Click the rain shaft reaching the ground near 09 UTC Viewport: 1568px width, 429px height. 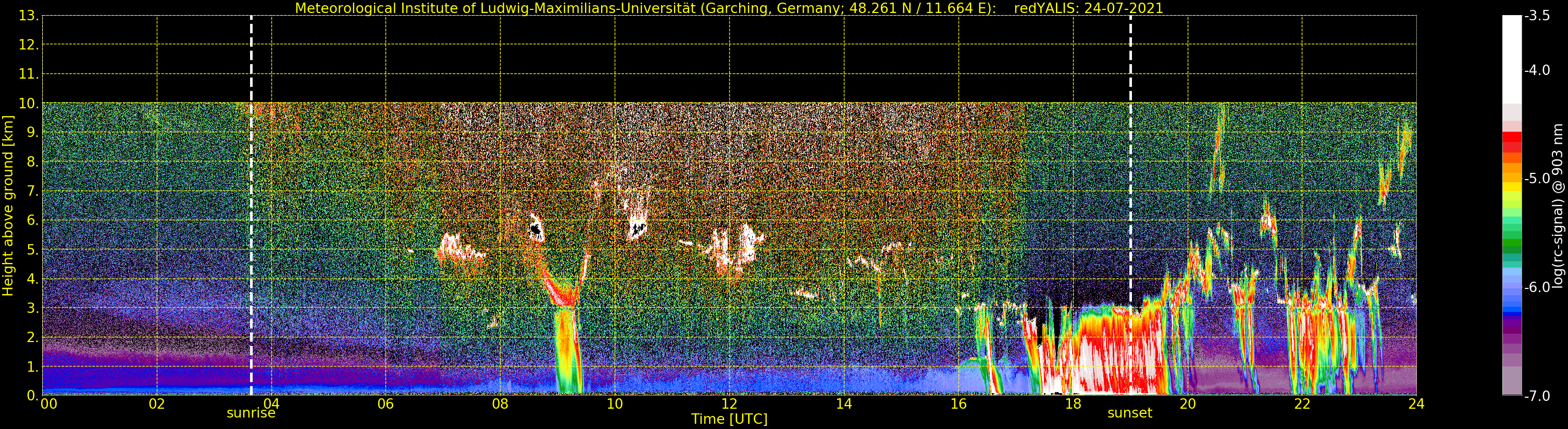click(x=568, y=350)
